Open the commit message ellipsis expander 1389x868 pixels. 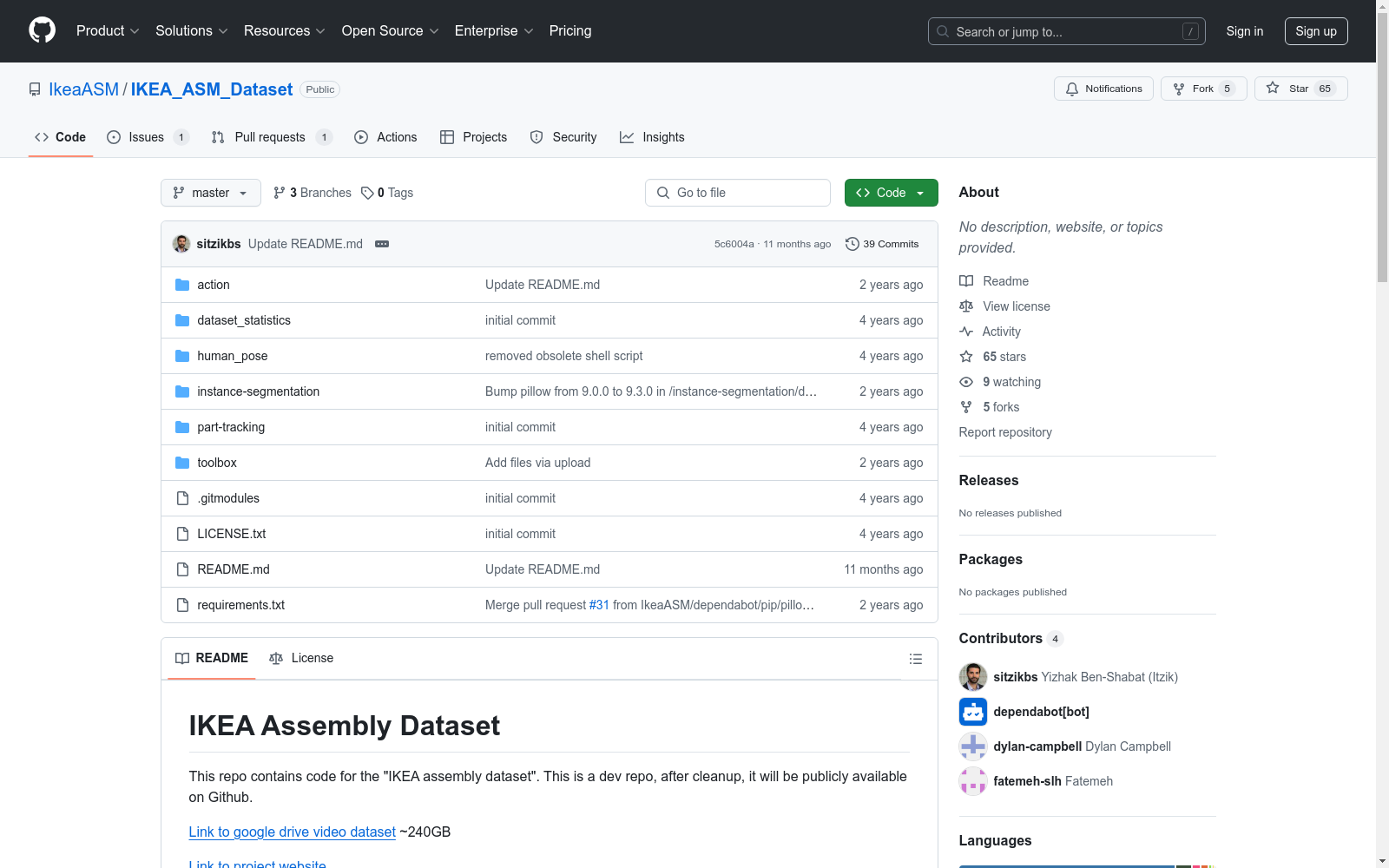tap(382, 244)
